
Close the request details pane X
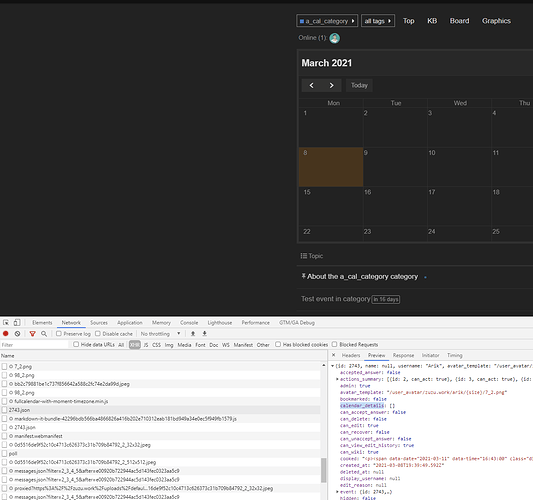click(333, 355)
